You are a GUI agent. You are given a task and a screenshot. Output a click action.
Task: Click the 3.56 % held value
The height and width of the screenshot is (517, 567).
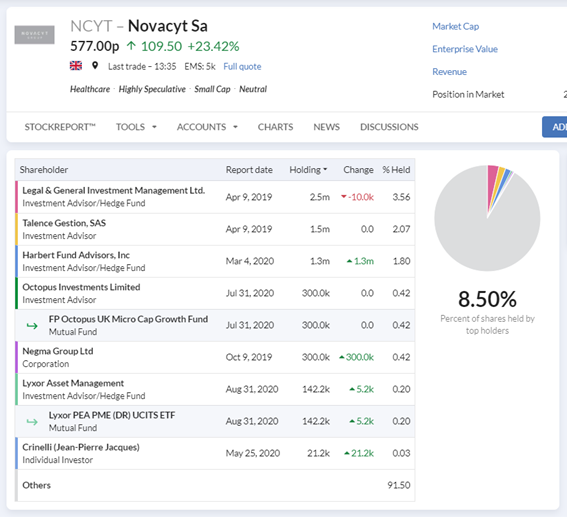point(401,197)
